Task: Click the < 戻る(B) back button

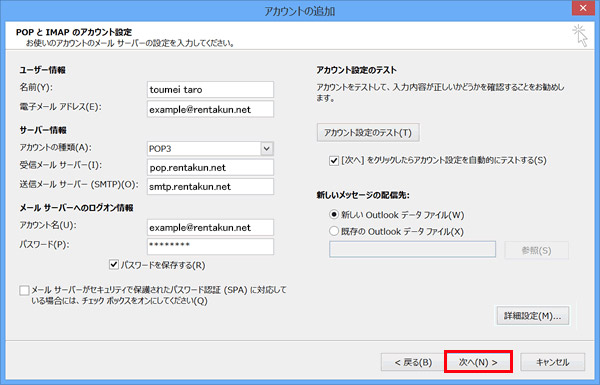Action: 413,362
